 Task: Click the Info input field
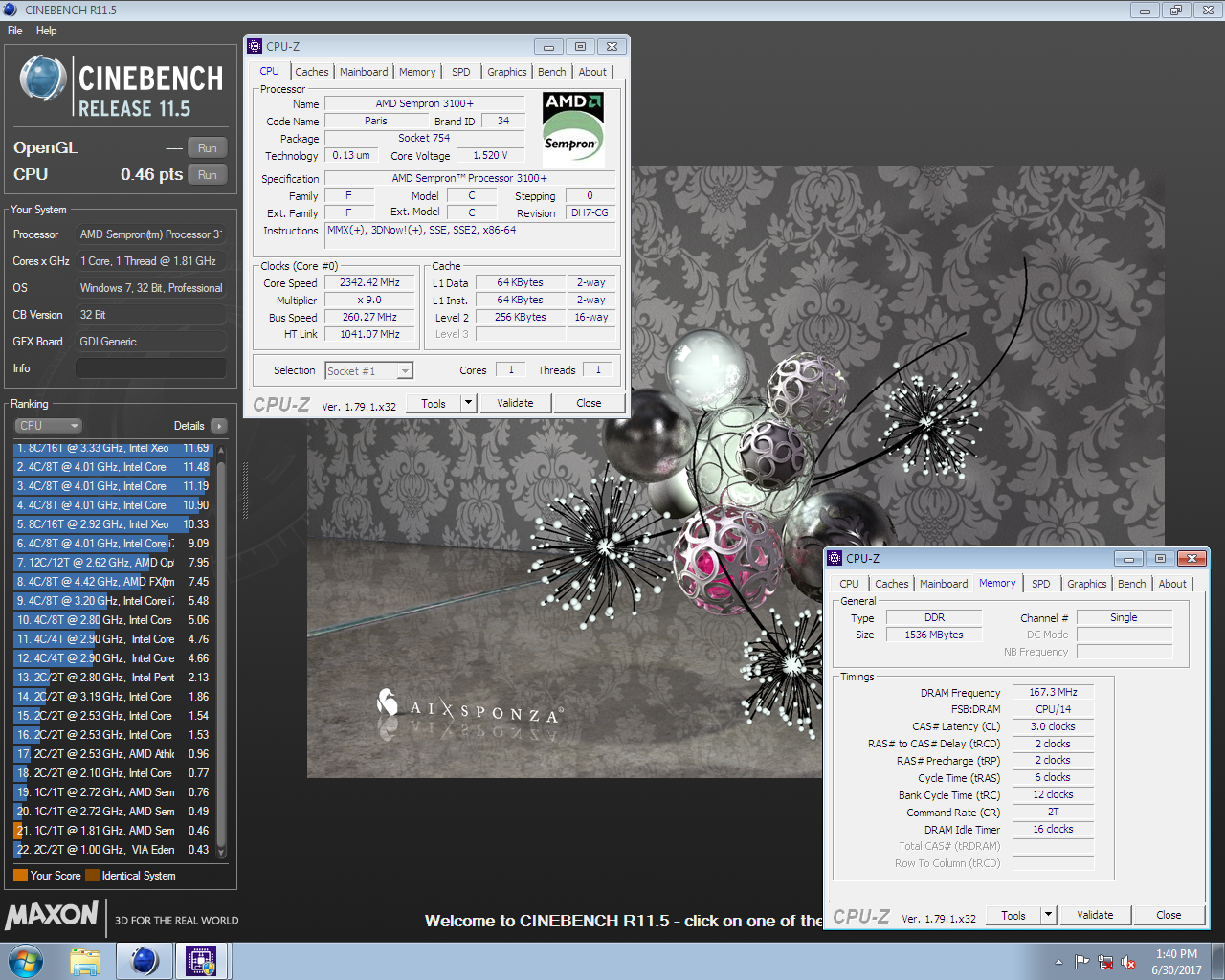151,368
